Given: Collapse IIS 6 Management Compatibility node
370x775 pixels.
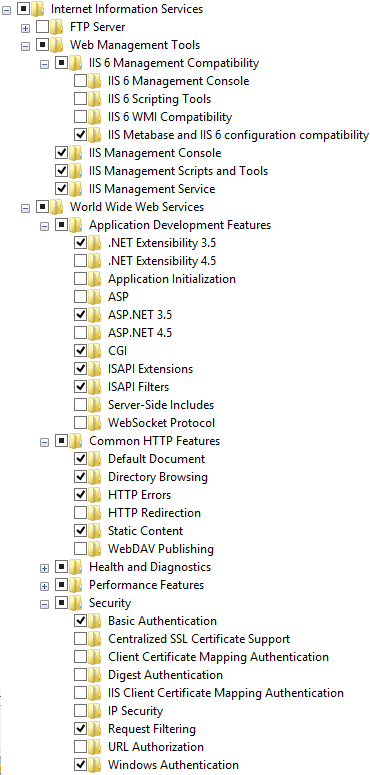Looking at the screenshot, I should [x=45, y=64].
